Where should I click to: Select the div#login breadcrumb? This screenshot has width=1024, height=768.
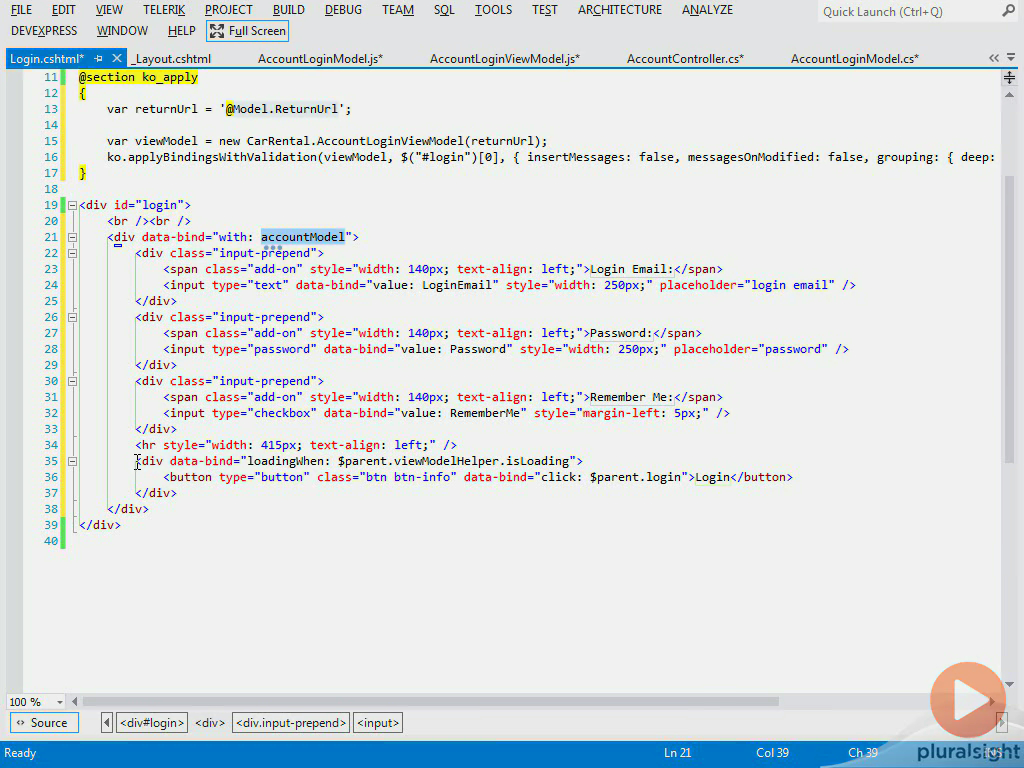(152, 723)
